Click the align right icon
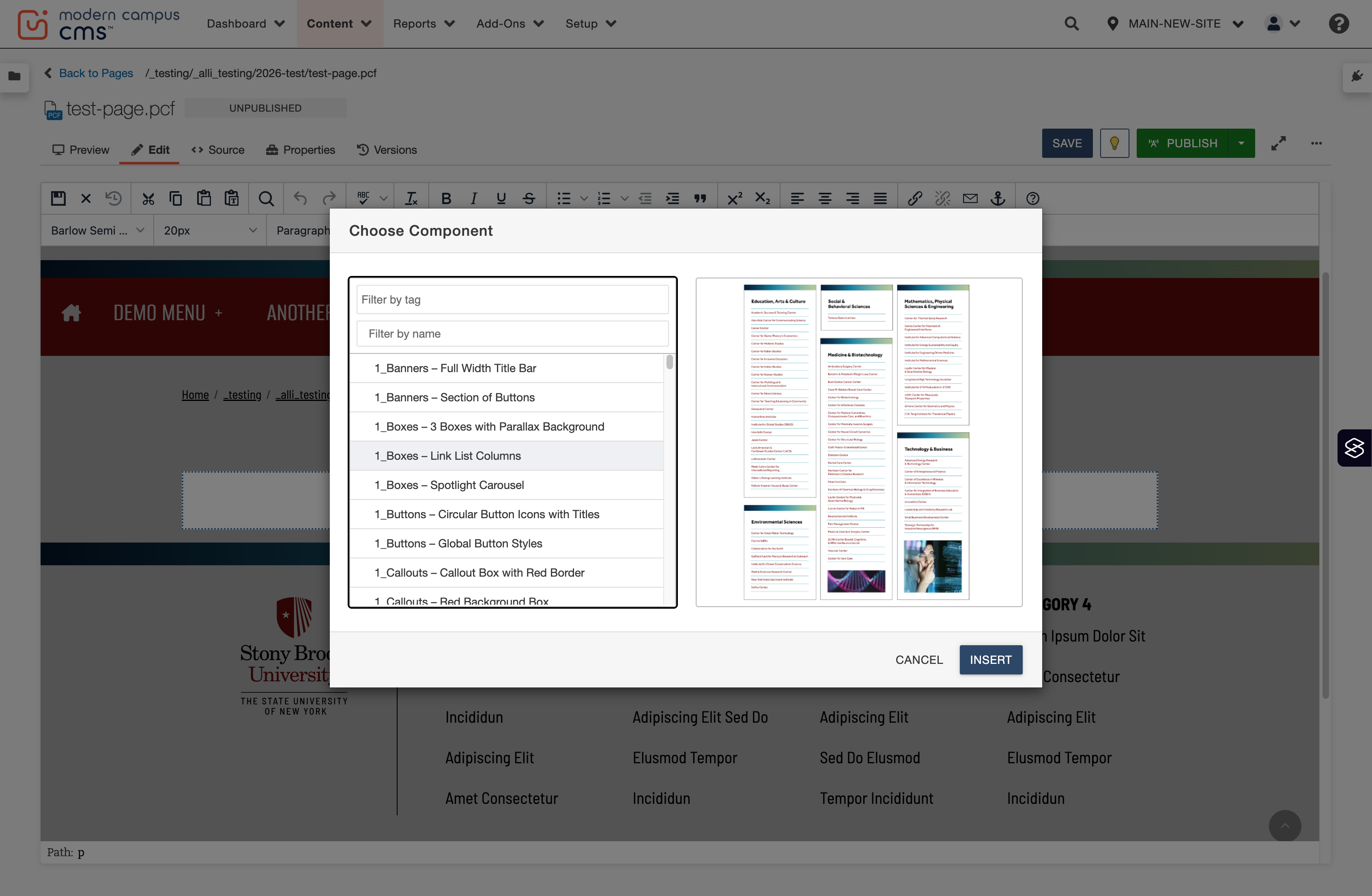 click(x=853, y=198)
